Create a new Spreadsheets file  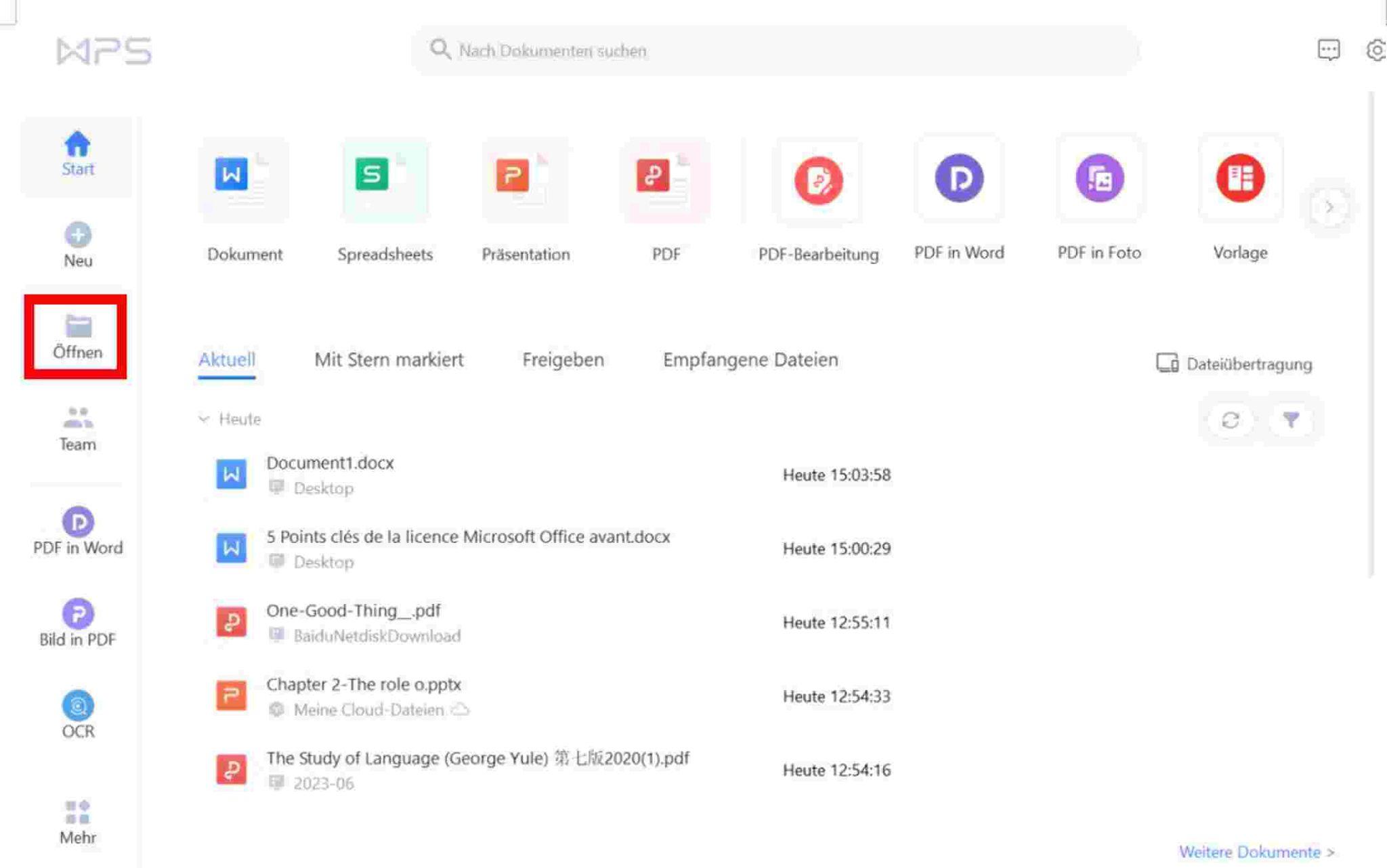click(385, 179)
